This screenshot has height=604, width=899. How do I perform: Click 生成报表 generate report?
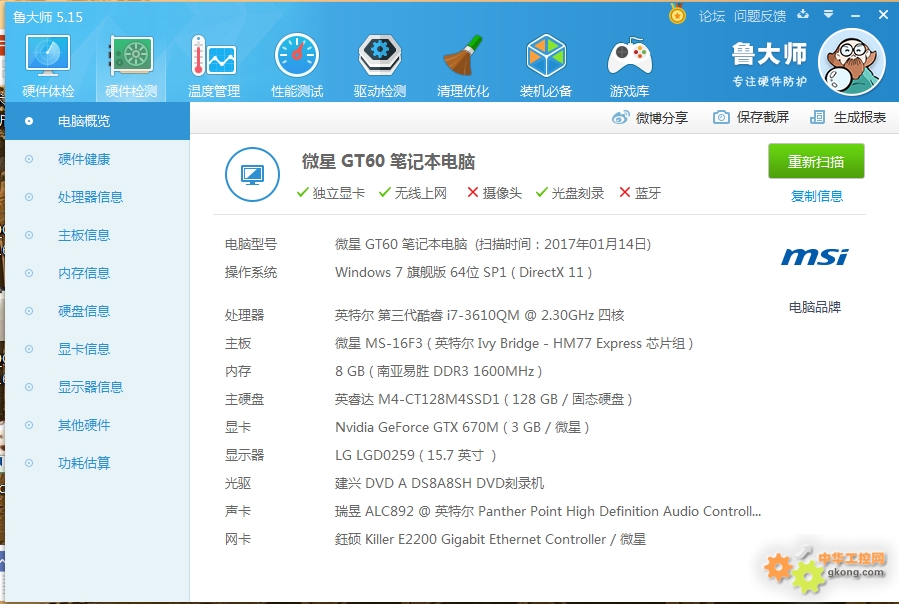point(859,118)
